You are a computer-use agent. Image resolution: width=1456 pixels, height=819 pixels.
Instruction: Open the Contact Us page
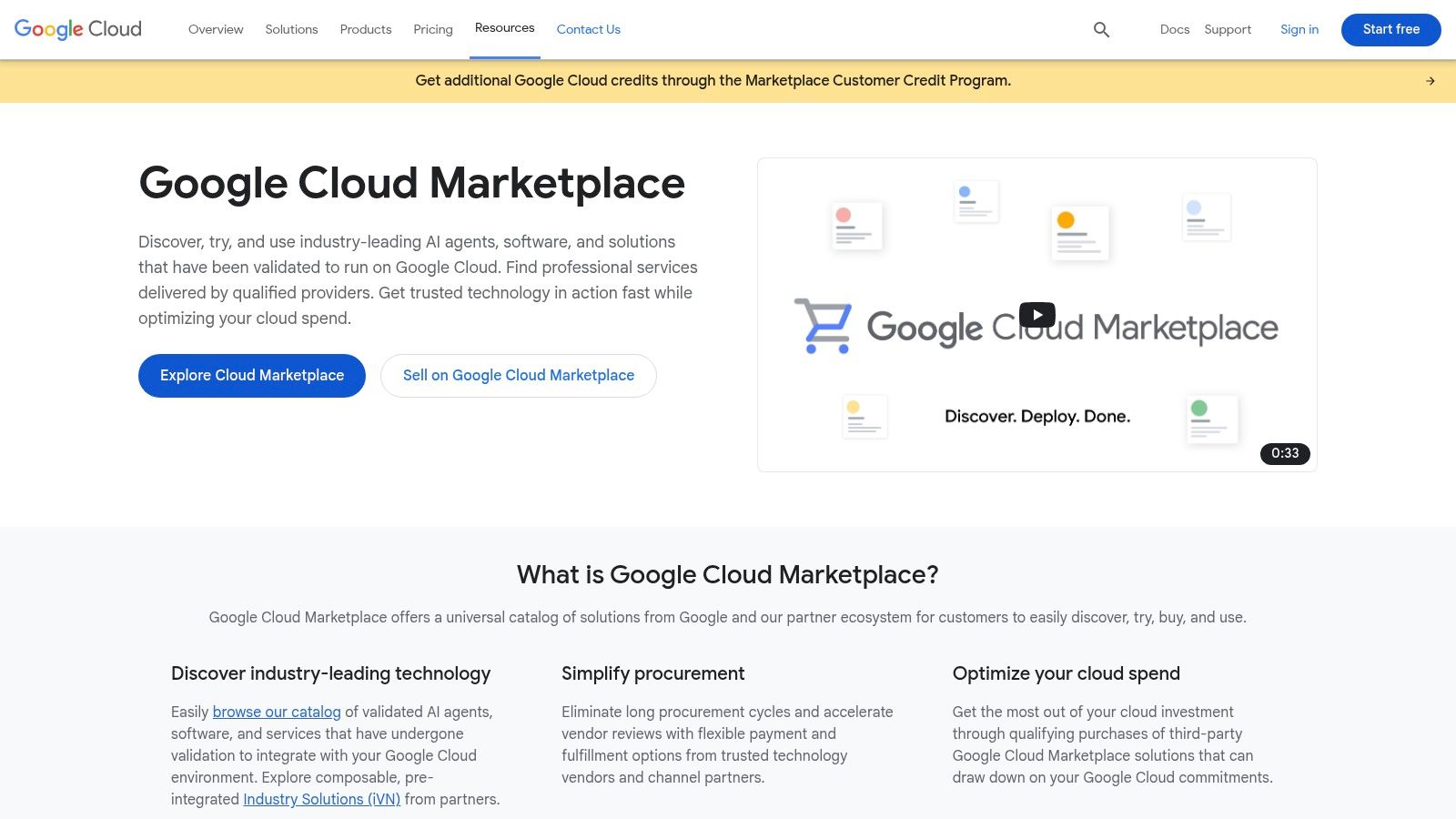pyautogui.click(x=588, y=29)
